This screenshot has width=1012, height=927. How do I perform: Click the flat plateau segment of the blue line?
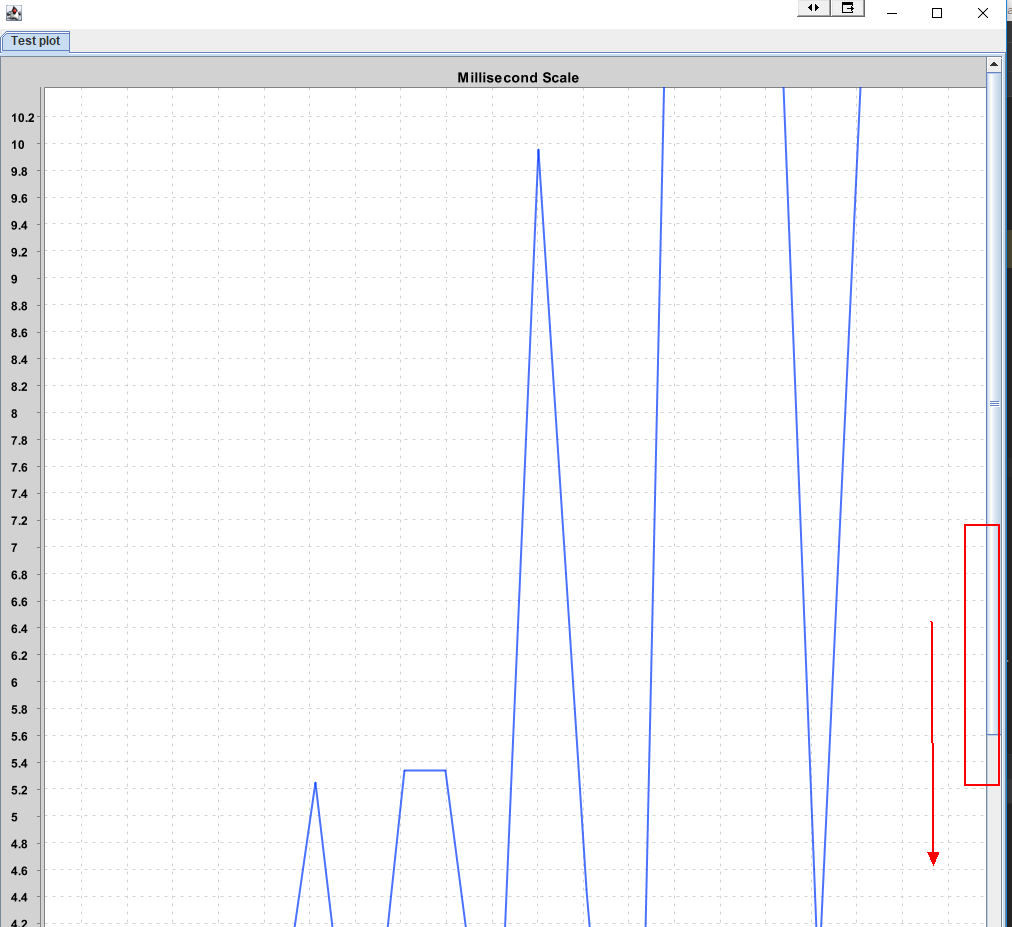(424, 771)
